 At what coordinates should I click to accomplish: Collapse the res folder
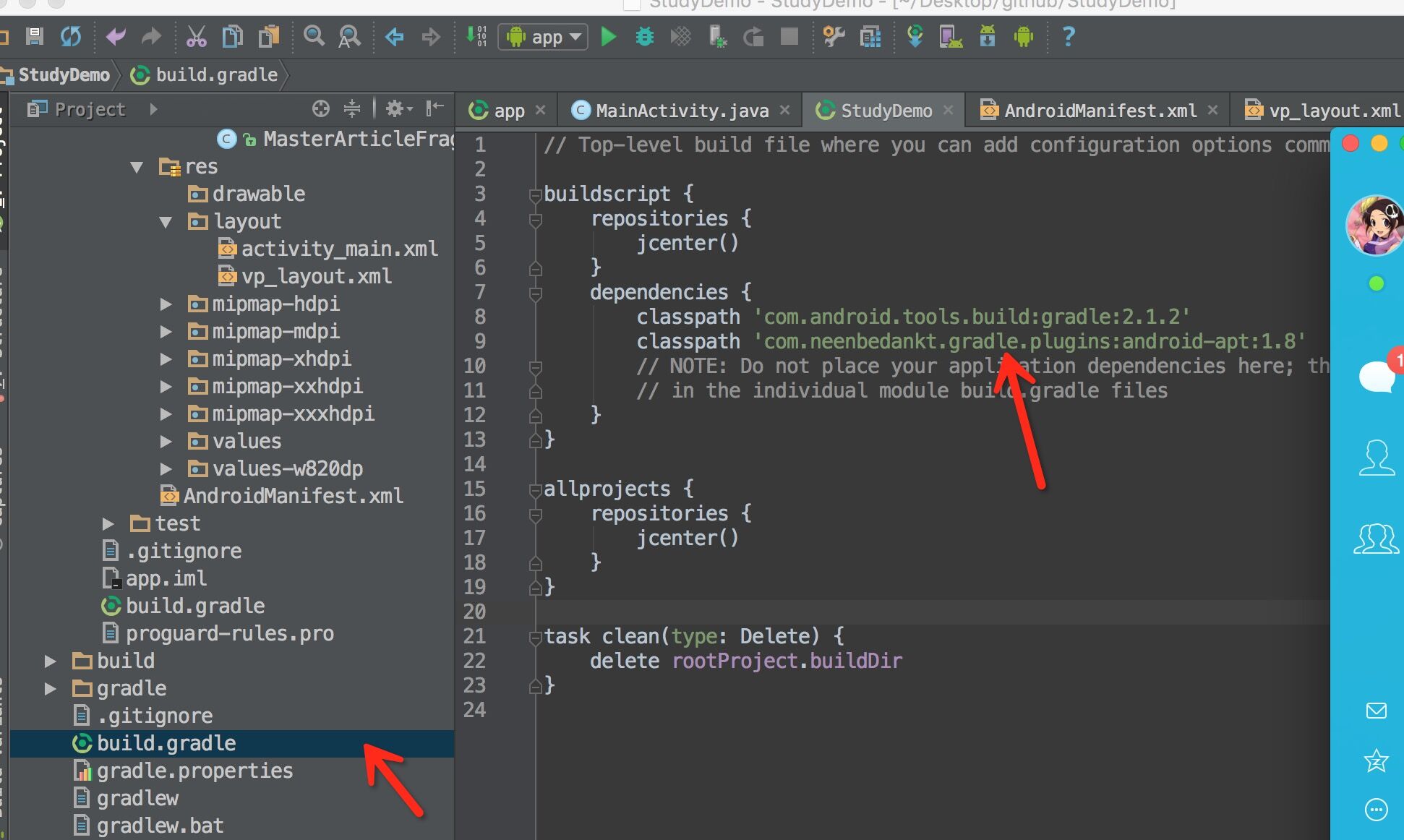point(137,167)
